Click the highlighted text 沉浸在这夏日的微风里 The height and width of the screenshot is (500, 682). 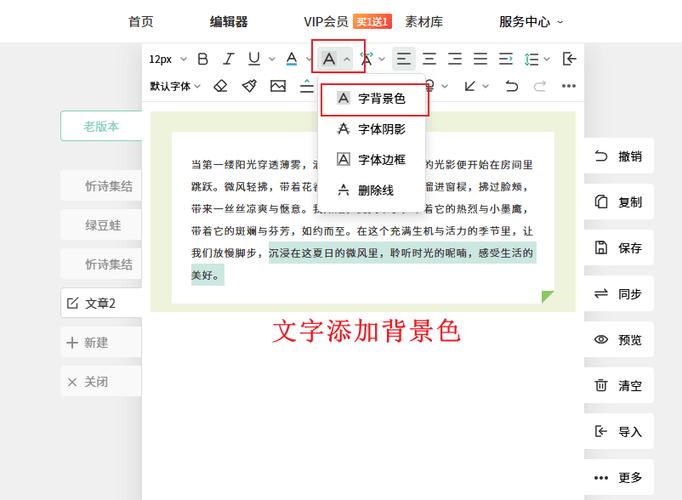(x=323, y=253)
